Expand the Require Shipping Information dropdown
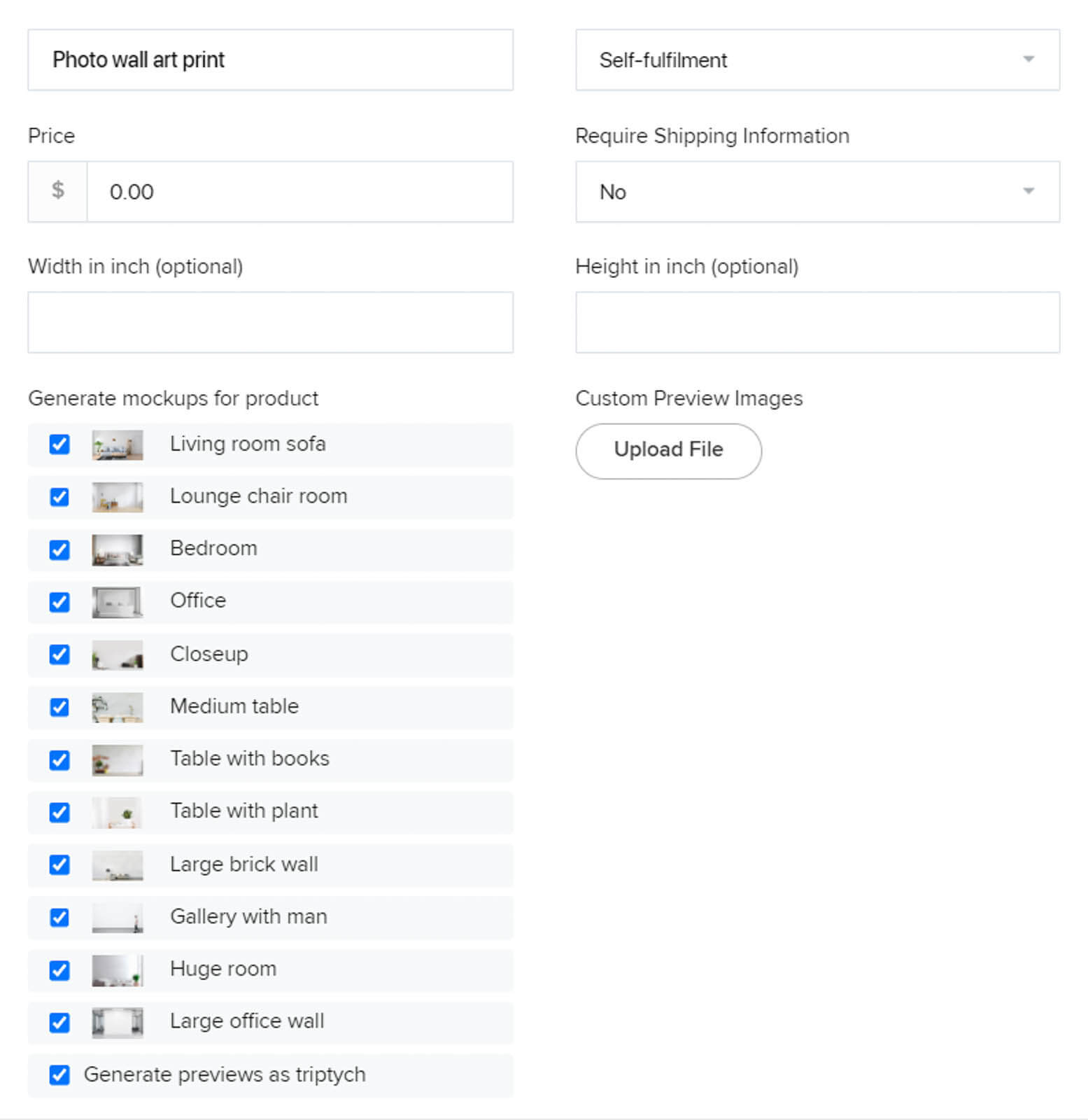The image size is (1088, 1120). coord(817,192)
